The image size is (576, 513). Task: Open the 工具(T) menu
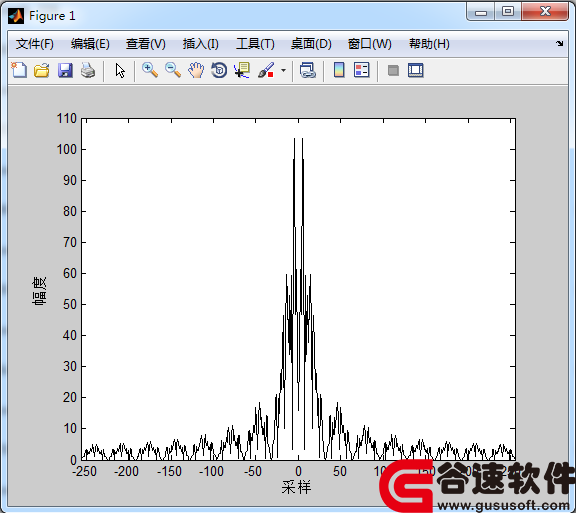[x=255, y=44]
